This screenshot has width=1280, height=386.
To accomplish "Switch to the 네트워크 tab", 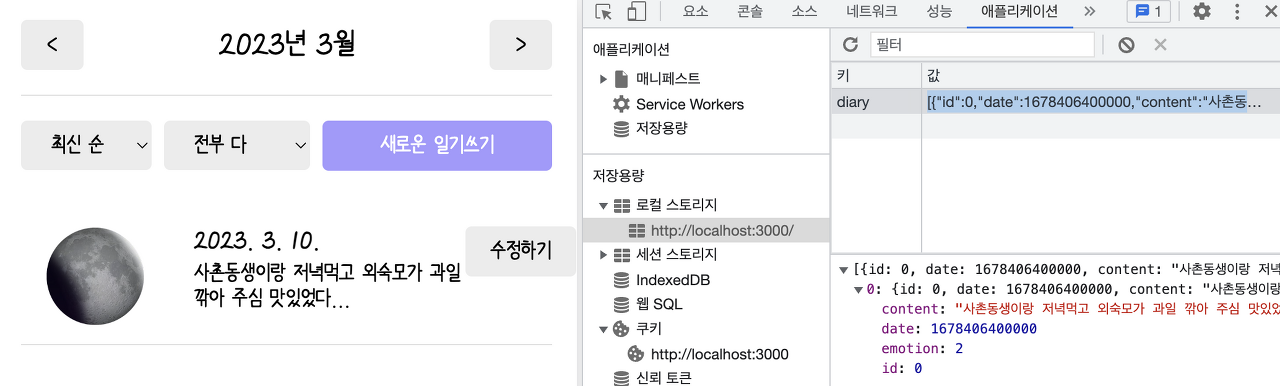I will click(872, 12).
